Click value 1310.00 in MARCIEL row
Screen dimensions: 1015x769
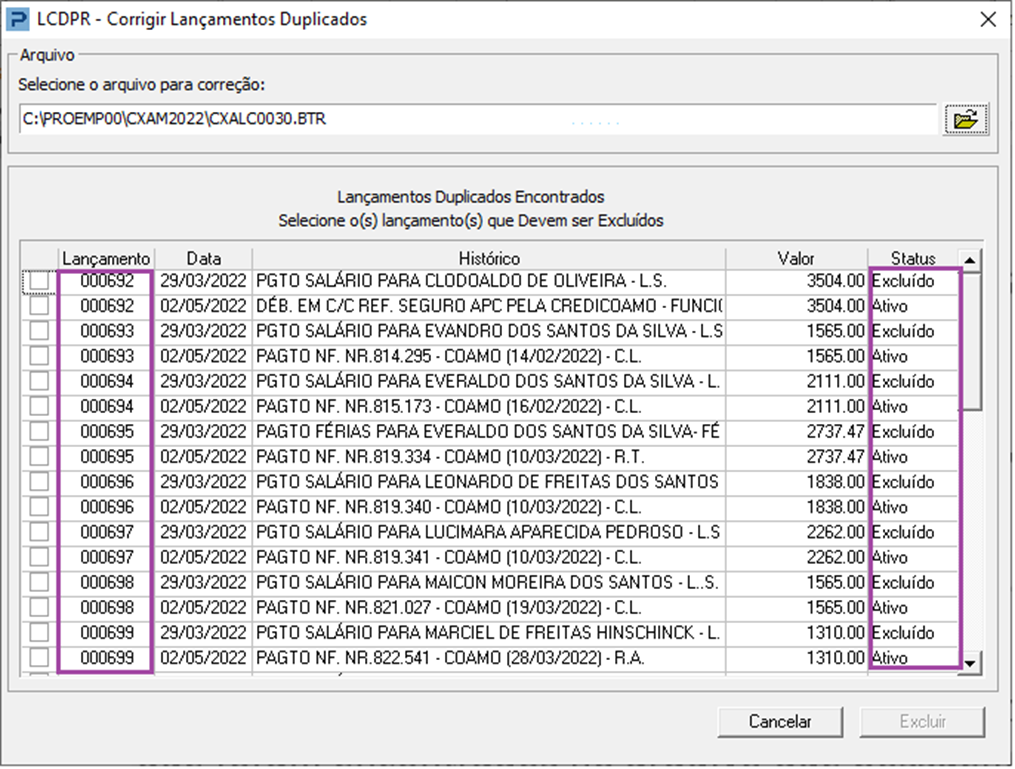[836, 632]
